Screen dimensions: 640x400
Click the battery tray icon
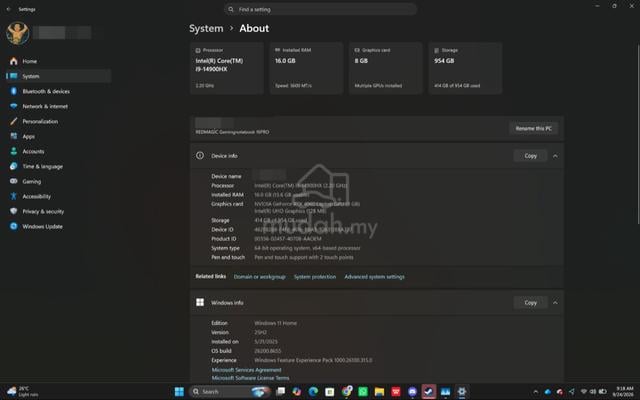[602, 392]
